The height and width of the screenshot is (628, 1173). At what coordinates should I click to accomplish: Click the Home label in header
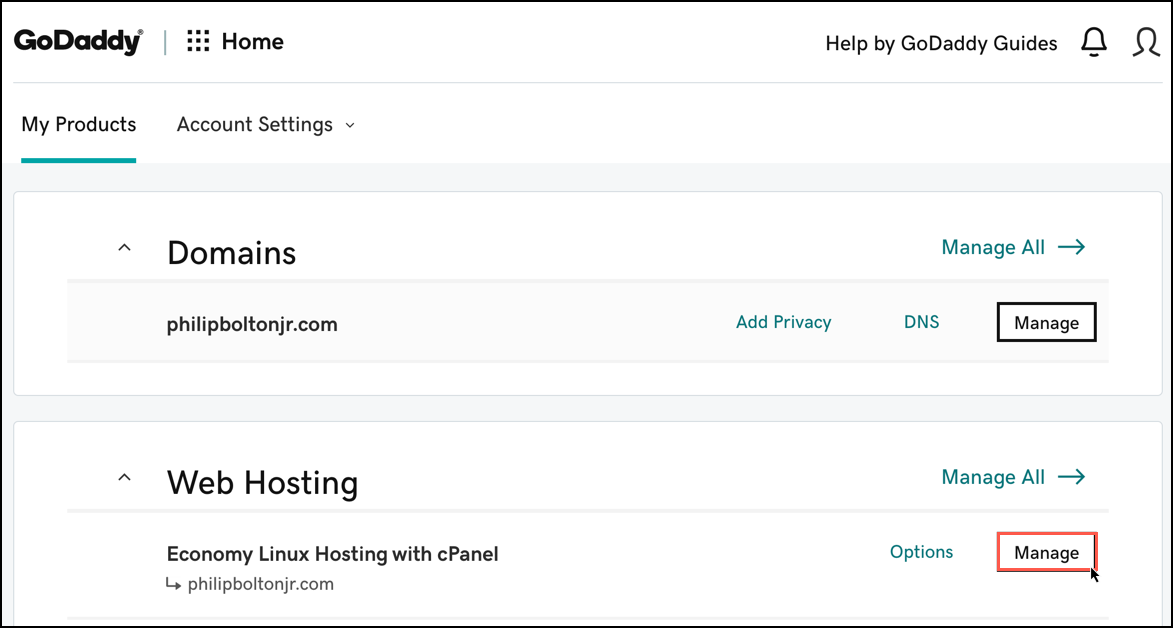tap(252, 42)
